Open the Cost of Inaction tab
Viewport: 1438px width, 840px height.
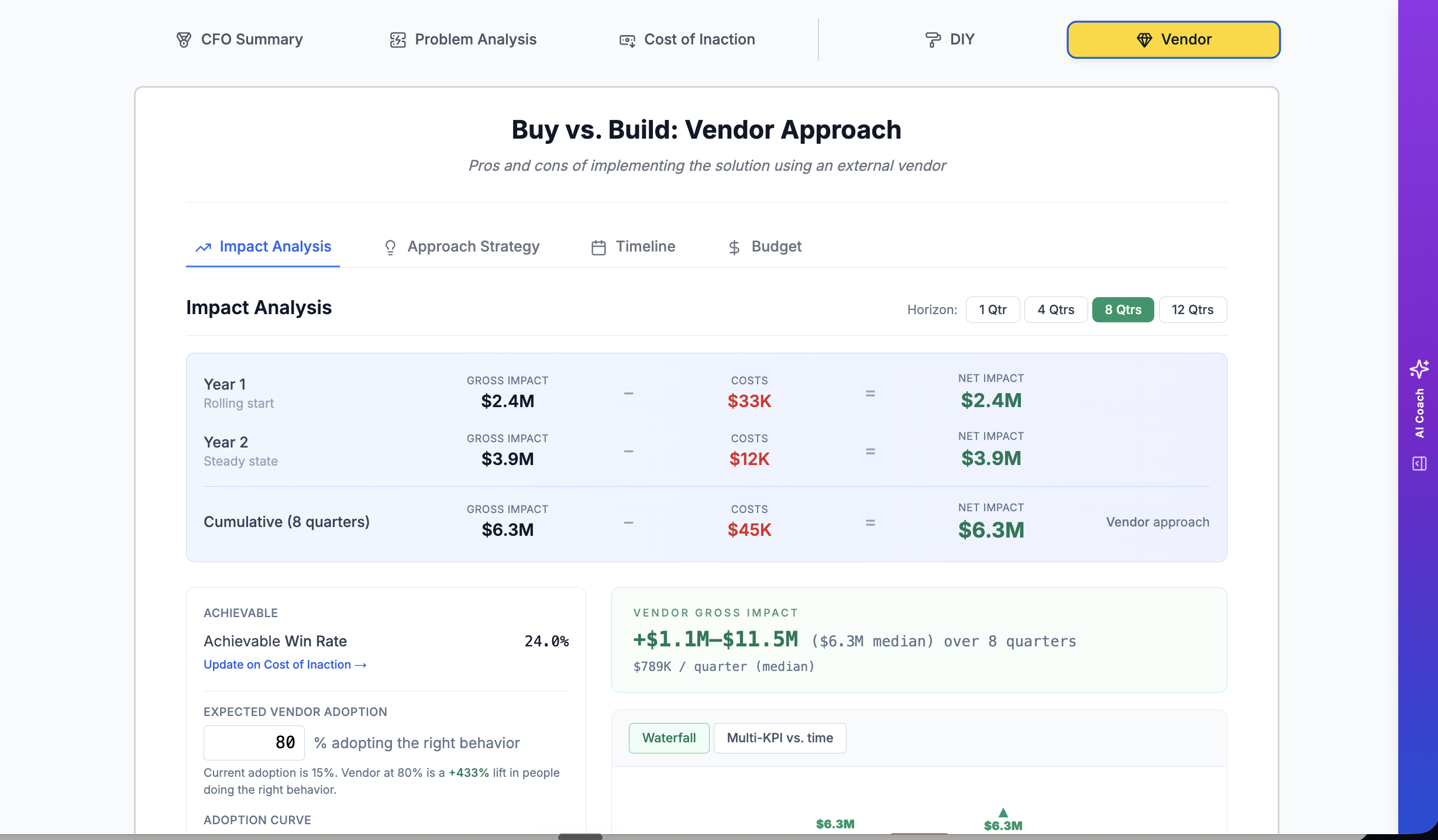click(x=687, y=39)
